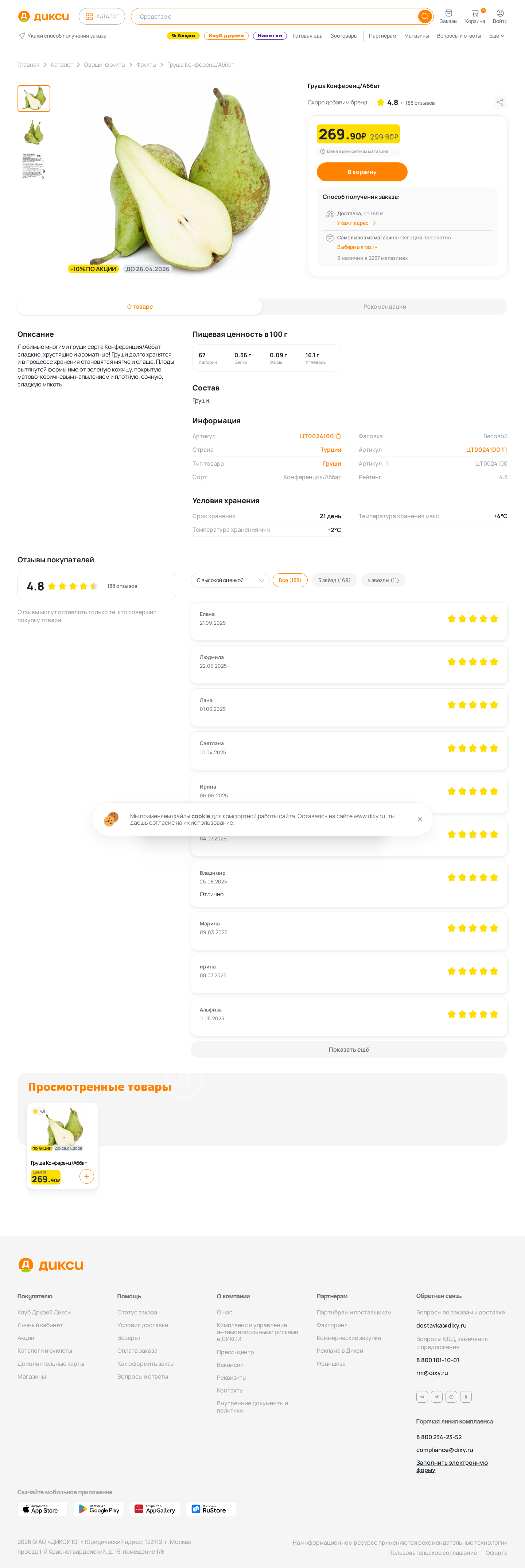525x1568 pixels.
Task: Add viewed pear to cart with plus
Action: [x=86, y=1176]
